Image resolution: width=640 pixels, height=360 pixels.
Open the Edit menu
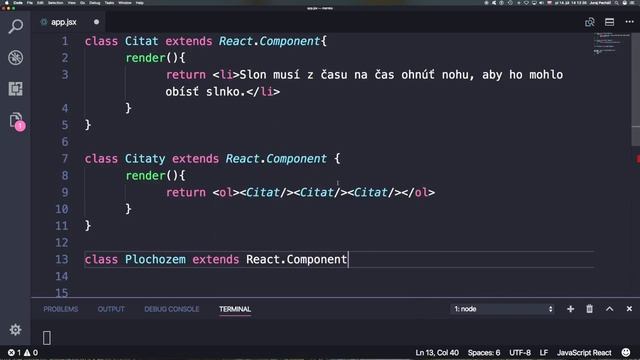click(40, 3)
